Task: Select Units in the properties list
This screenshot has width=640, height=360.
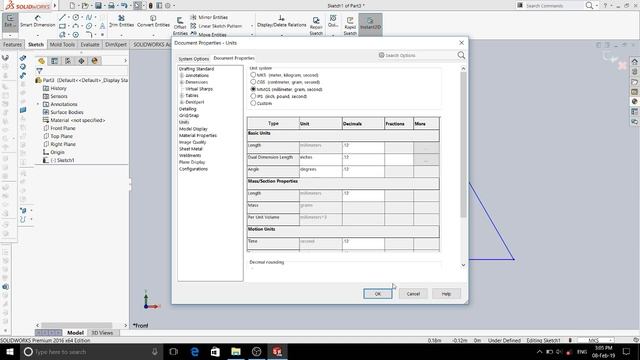Action: [x=184, y=122]
